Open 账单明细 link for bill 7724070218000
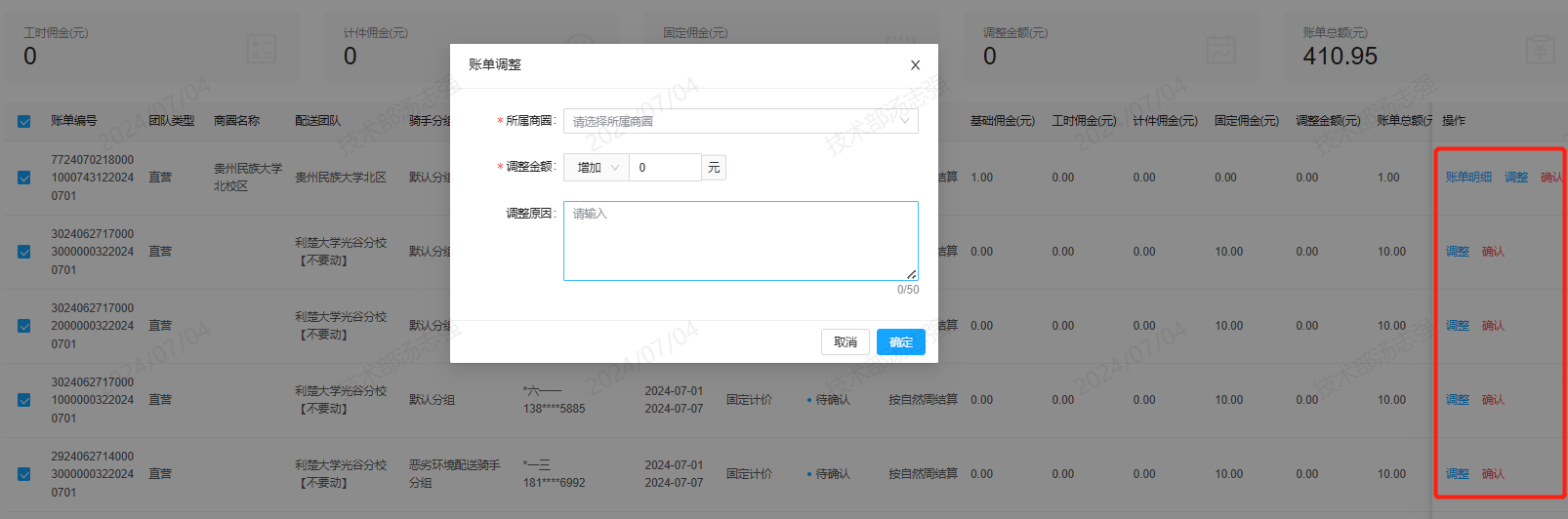The width and height of the screenshot is (1568, 519). [1468, 178]
